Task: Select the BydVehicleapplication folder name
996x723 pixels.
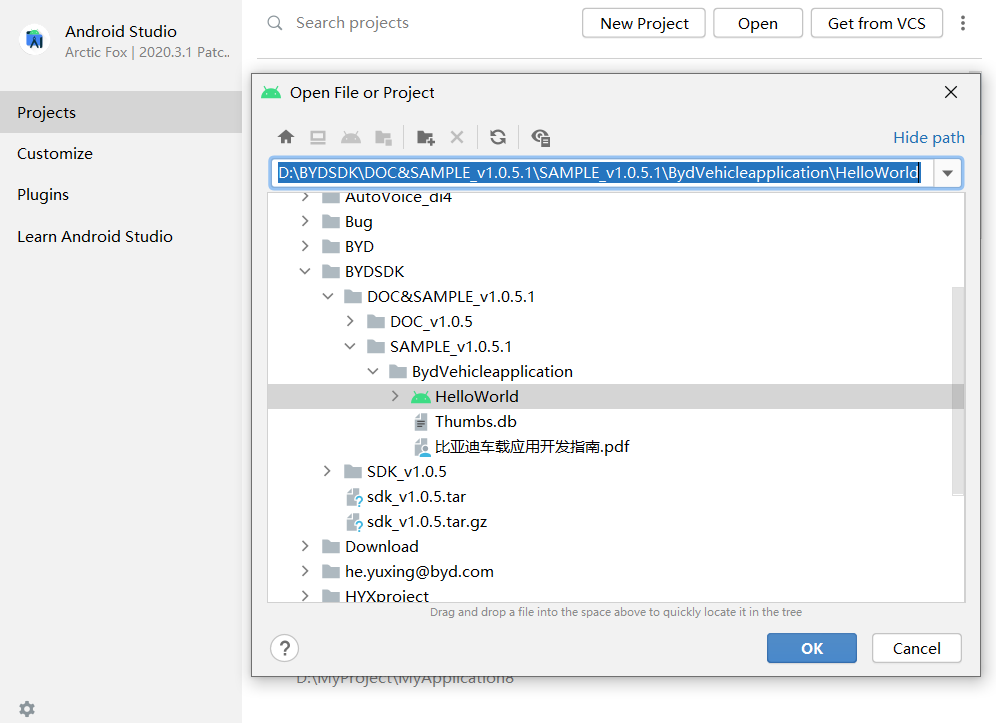Action: (x=492, y=372)
